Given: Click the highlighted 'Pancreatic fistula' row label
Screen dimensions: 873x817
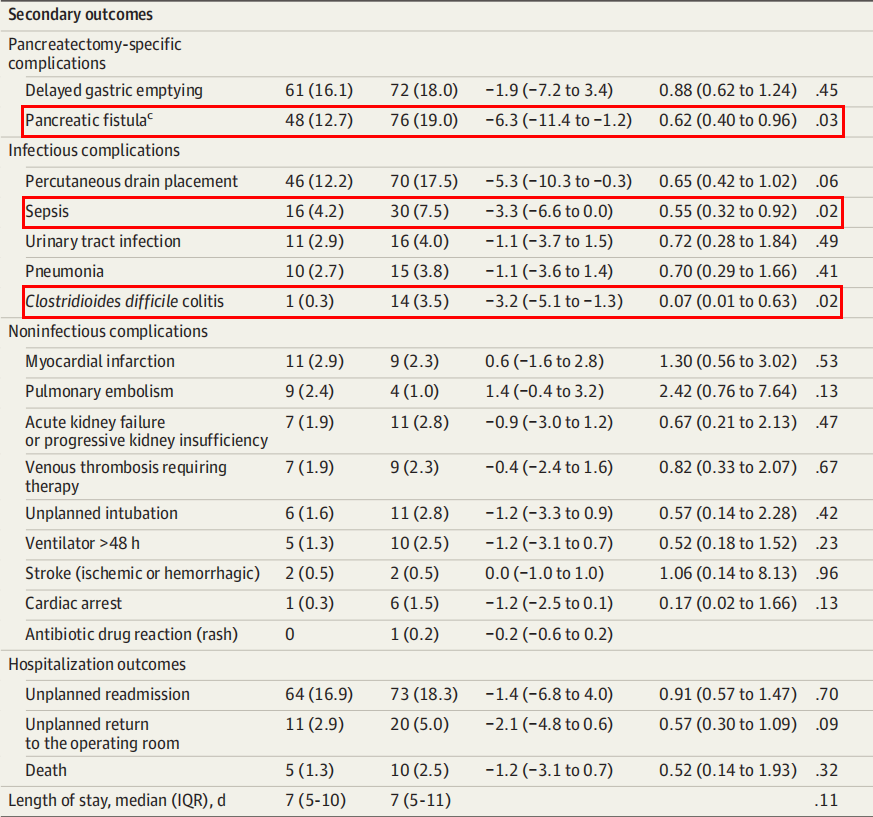Looking at the screenshot, I should tap(86, 122).
